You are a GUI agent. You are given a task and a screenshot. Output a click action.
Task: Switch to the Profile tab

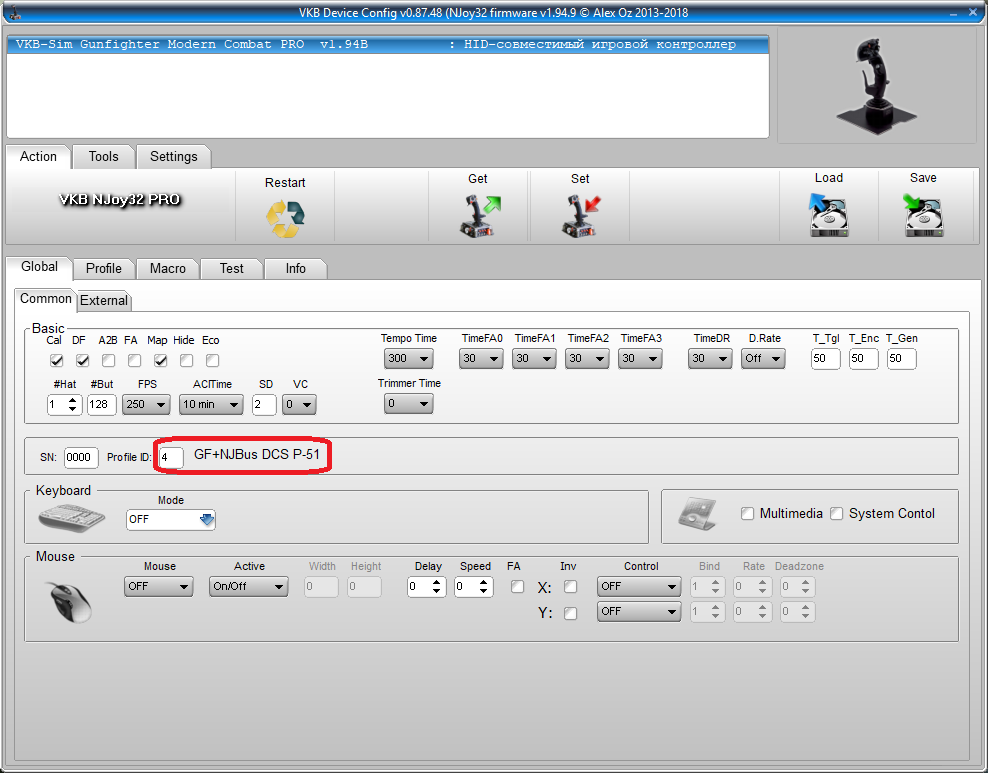(x=103, y=268)
